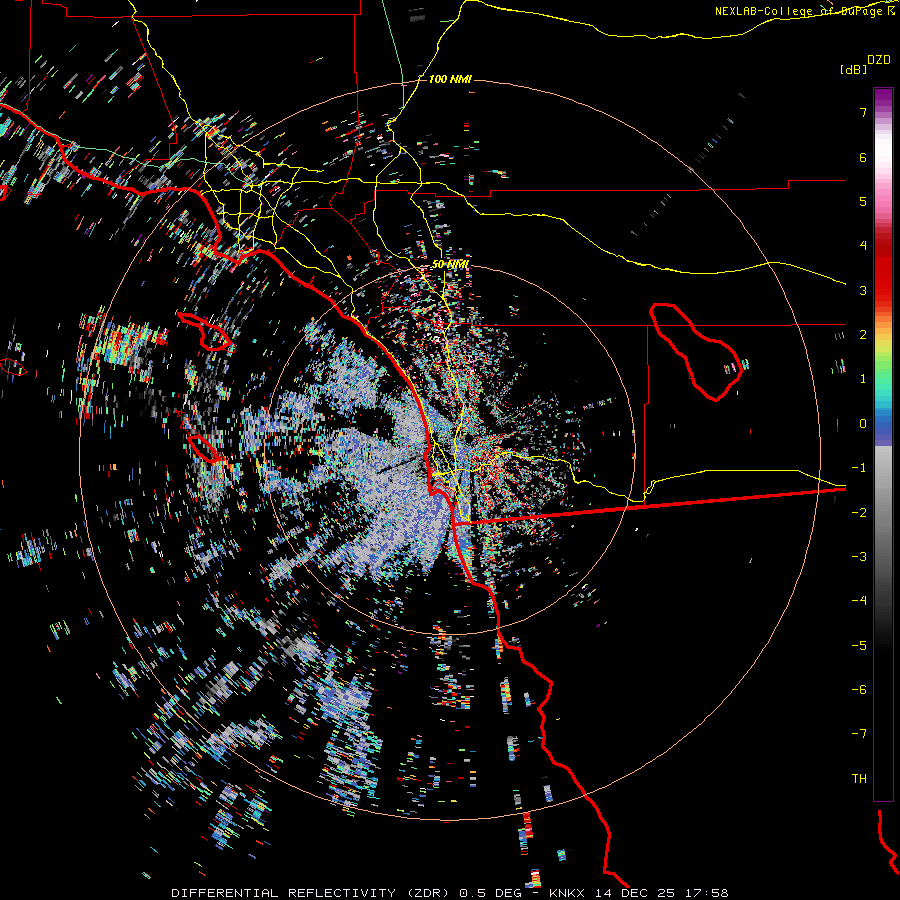Click "DIFFERENTIAL REFLECTIVITY" in the bottom caption

[283, 893]
